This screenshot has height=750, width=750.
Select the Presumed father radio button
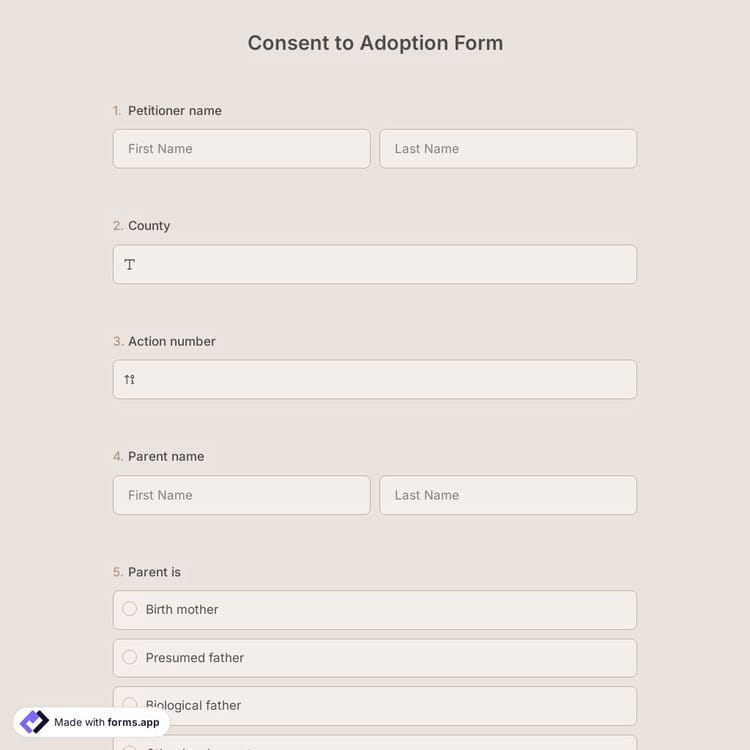pyautogui.click(x=130, y=657)
